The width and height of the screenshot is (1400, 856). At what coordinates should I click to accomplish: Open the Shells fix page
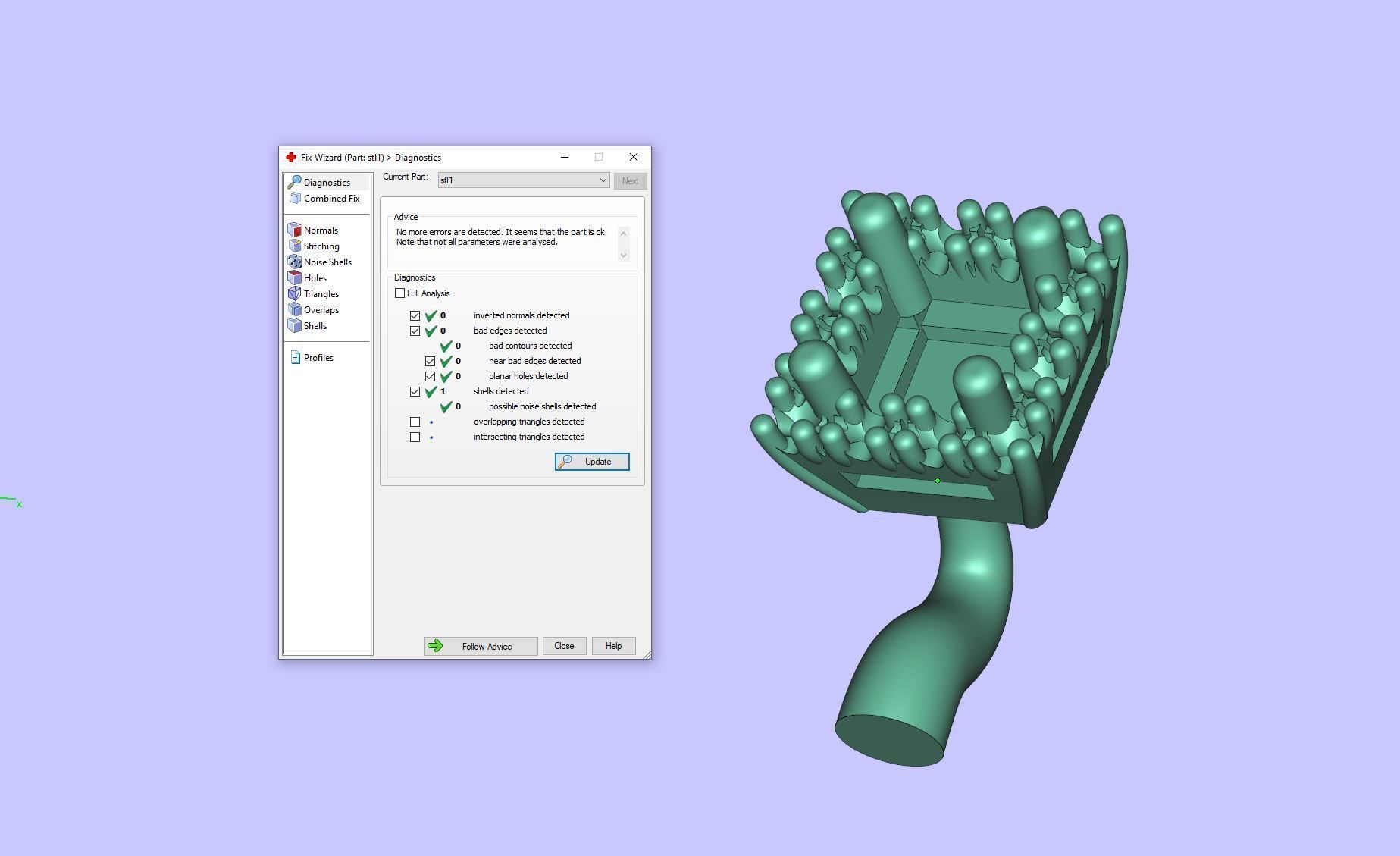click(315, 326)
